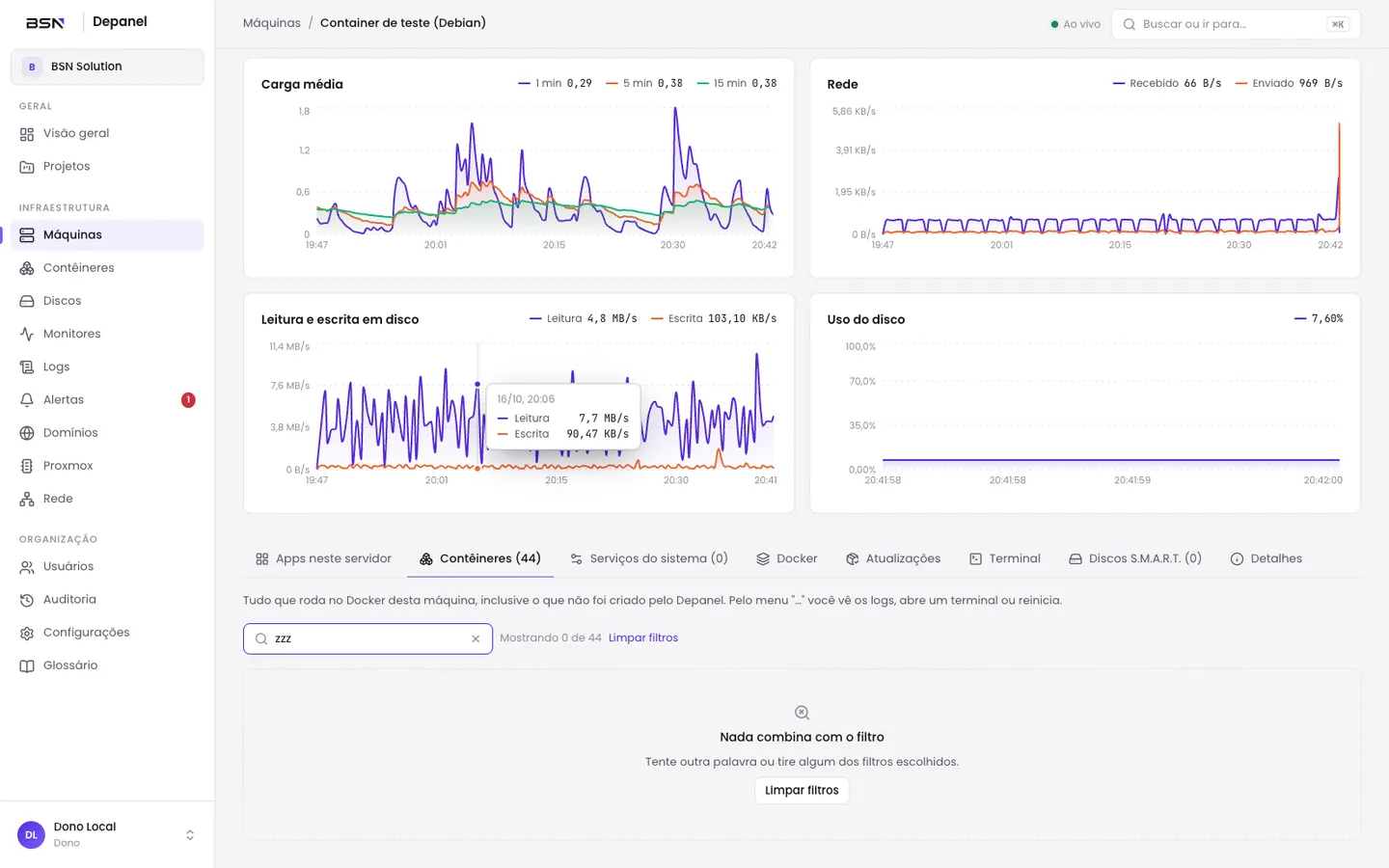Open the Máquinas sidebar item
The height and width of the screenshot is (868, 1389).
(107, 235)
